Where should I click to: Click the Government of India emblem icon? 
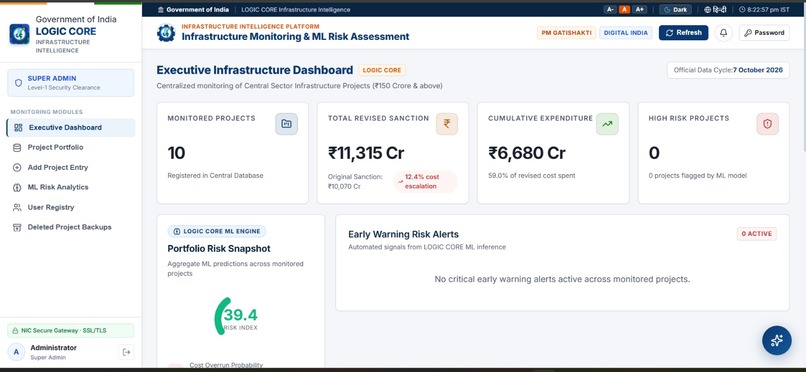click(161, 10)
